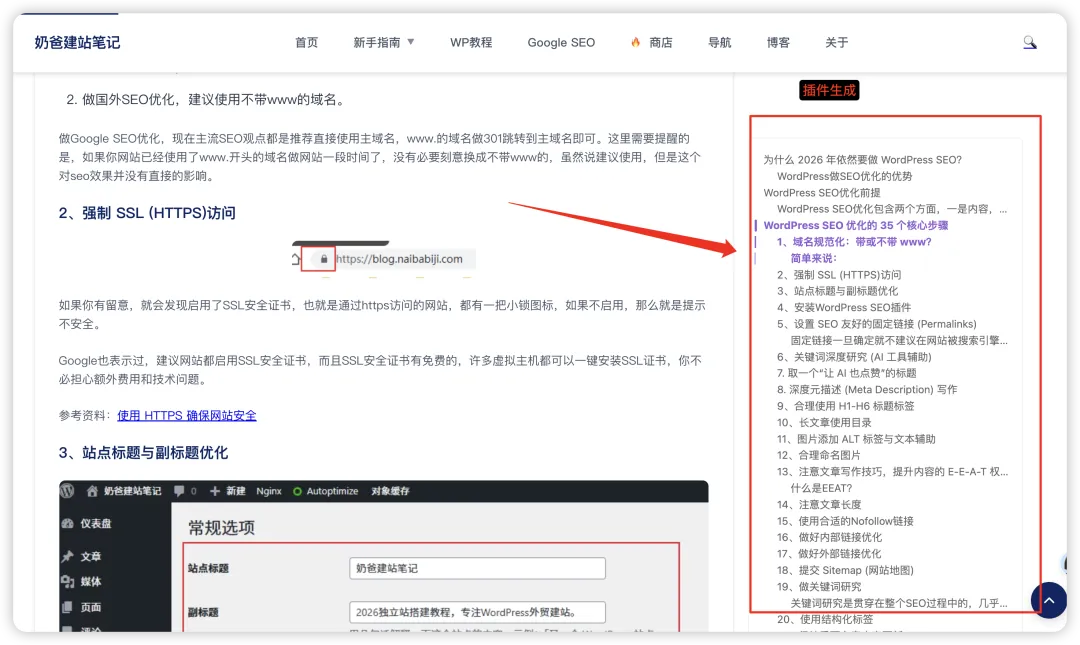Click the comment bubble icon in admin bar
The width and height of the screenshot is (1080, 645).
pos(179,491)
